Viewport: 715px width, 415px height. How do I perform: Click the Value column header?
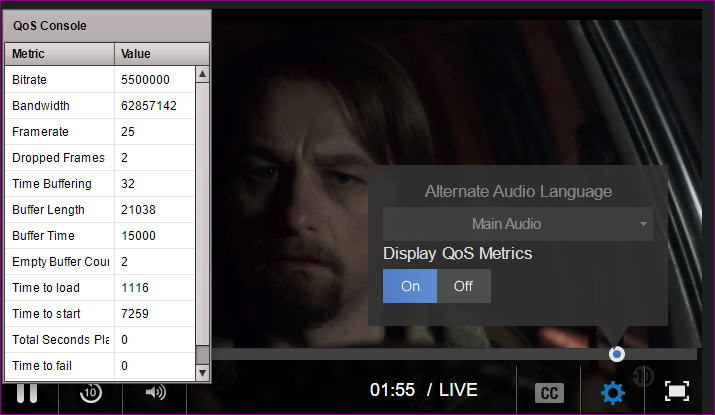(162, 54)
